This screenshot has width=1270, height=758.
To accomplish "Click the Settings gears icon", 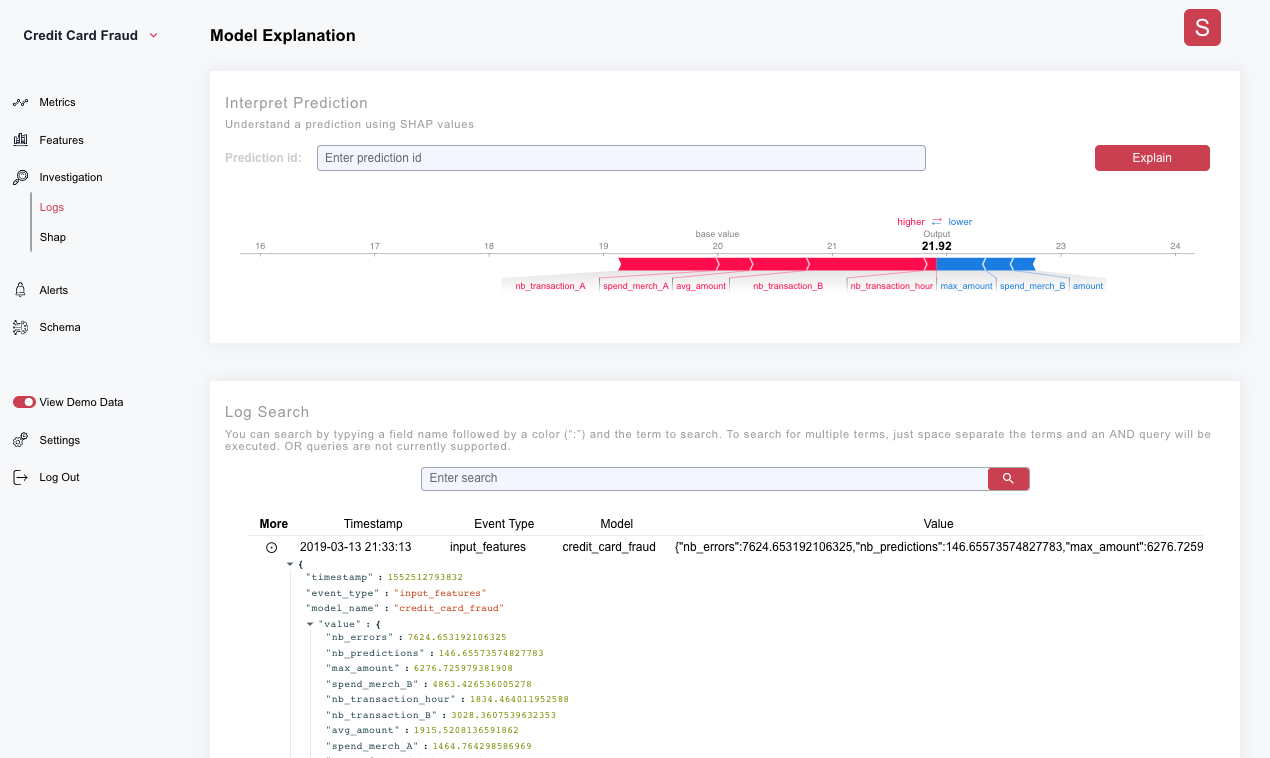I will click(x=20, y=440).
